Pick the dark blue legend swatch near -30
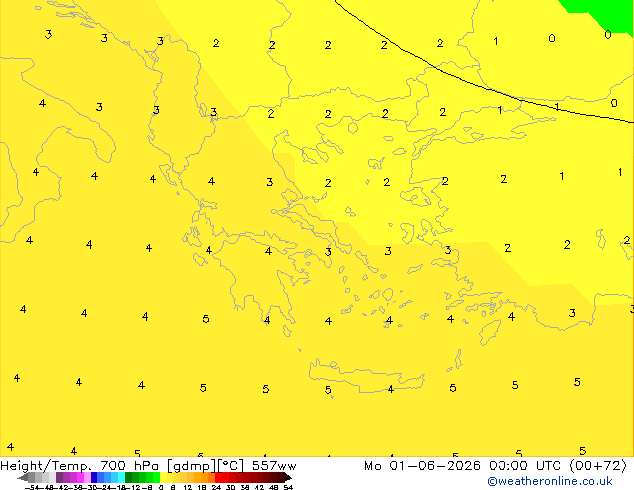Image resolution: width=634 pixels, height=490 pixels. pyautogui.click(x=94, y=478)
